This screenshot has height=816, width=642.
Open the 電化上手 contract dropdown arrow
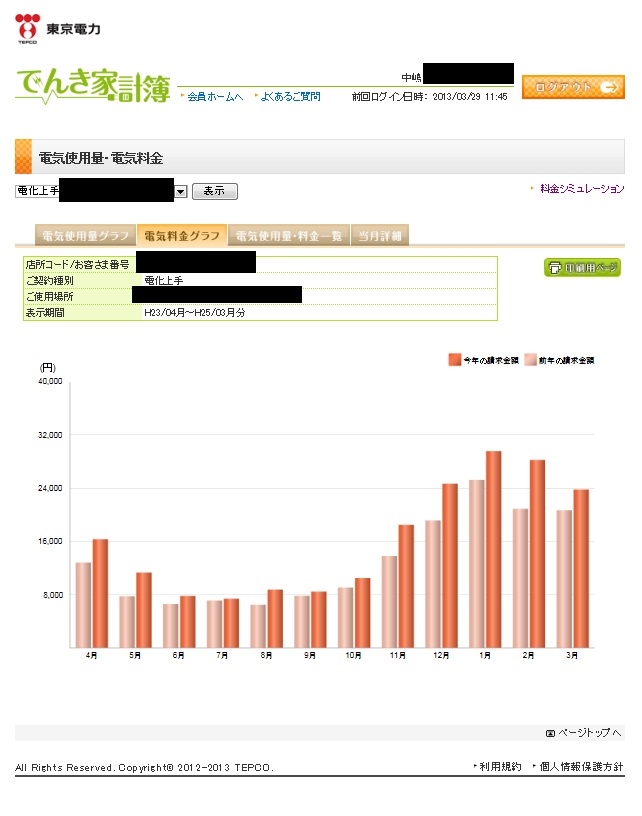pyautogui.click(x=181, y=192)
